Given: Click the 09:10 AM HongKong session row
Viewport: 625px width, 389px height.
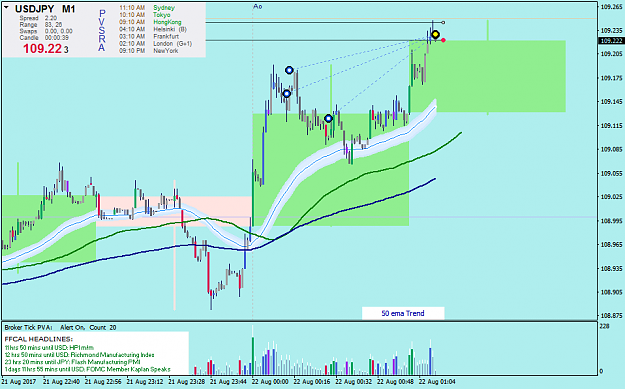Looking at the screenshot, I should [150, 22].
